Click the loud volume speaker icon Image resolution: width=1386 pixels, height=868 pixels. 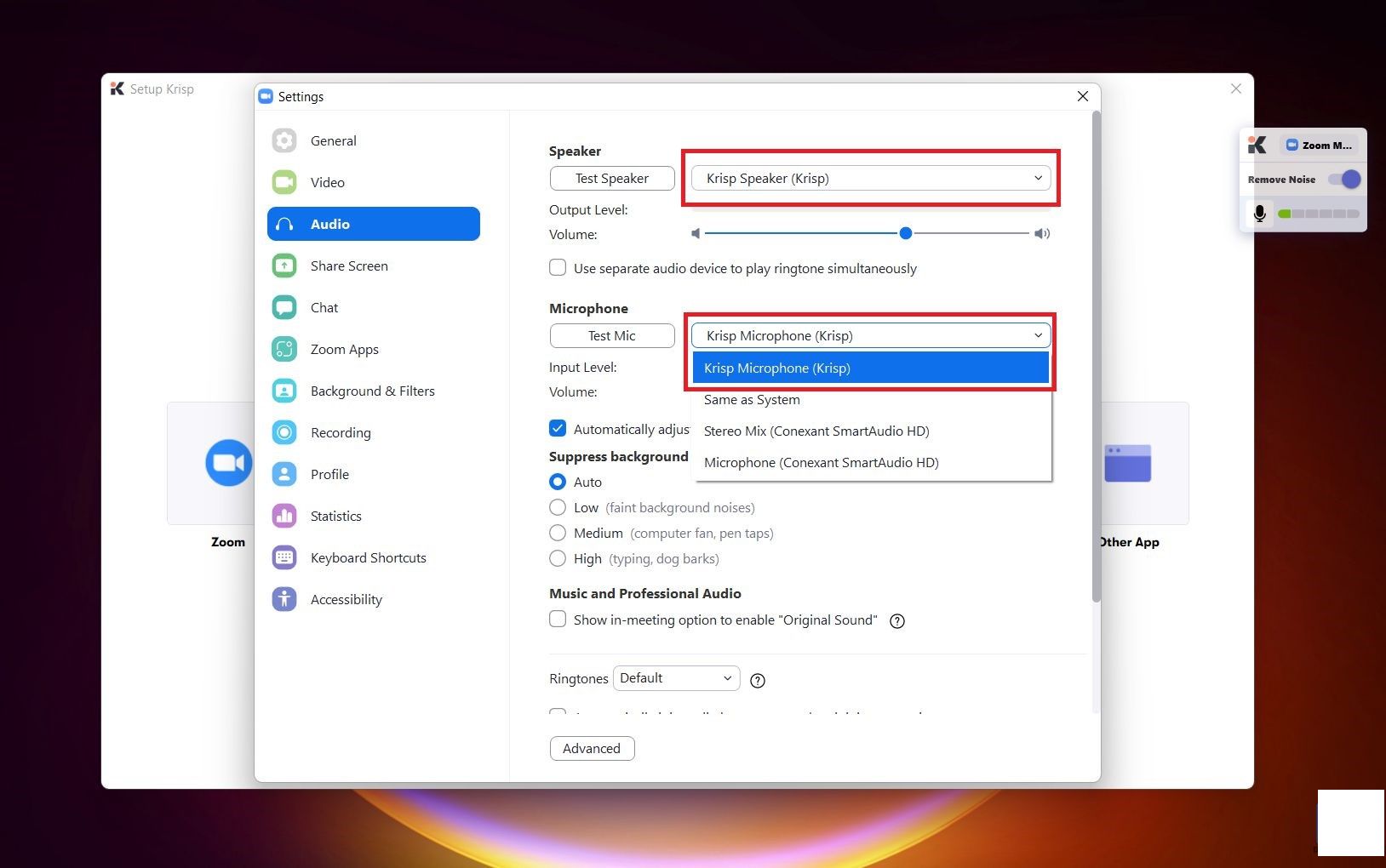point(1042,233)
